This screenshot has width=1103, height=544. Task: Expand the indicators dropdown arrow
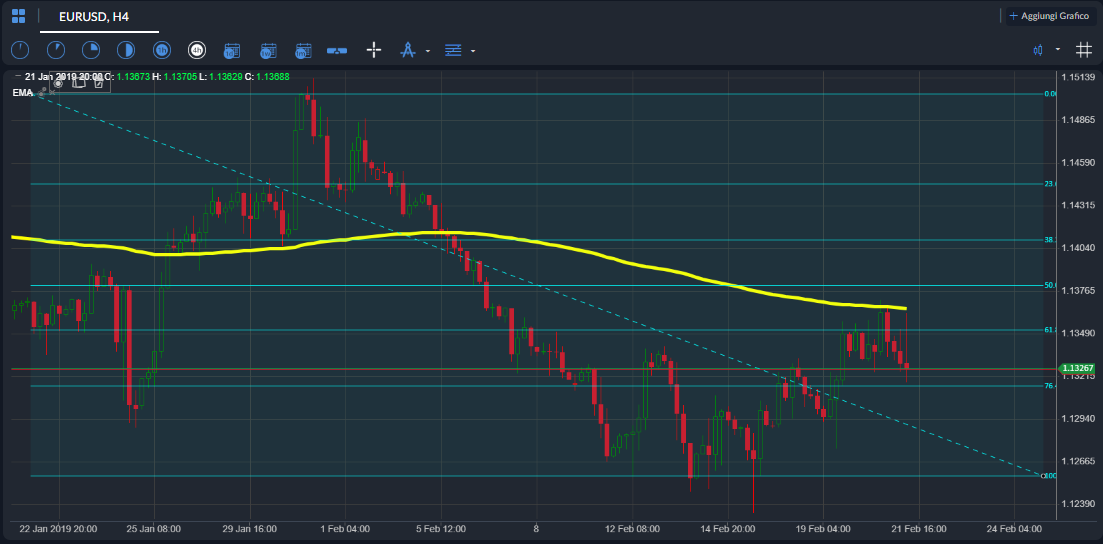[x=473, y=51]
